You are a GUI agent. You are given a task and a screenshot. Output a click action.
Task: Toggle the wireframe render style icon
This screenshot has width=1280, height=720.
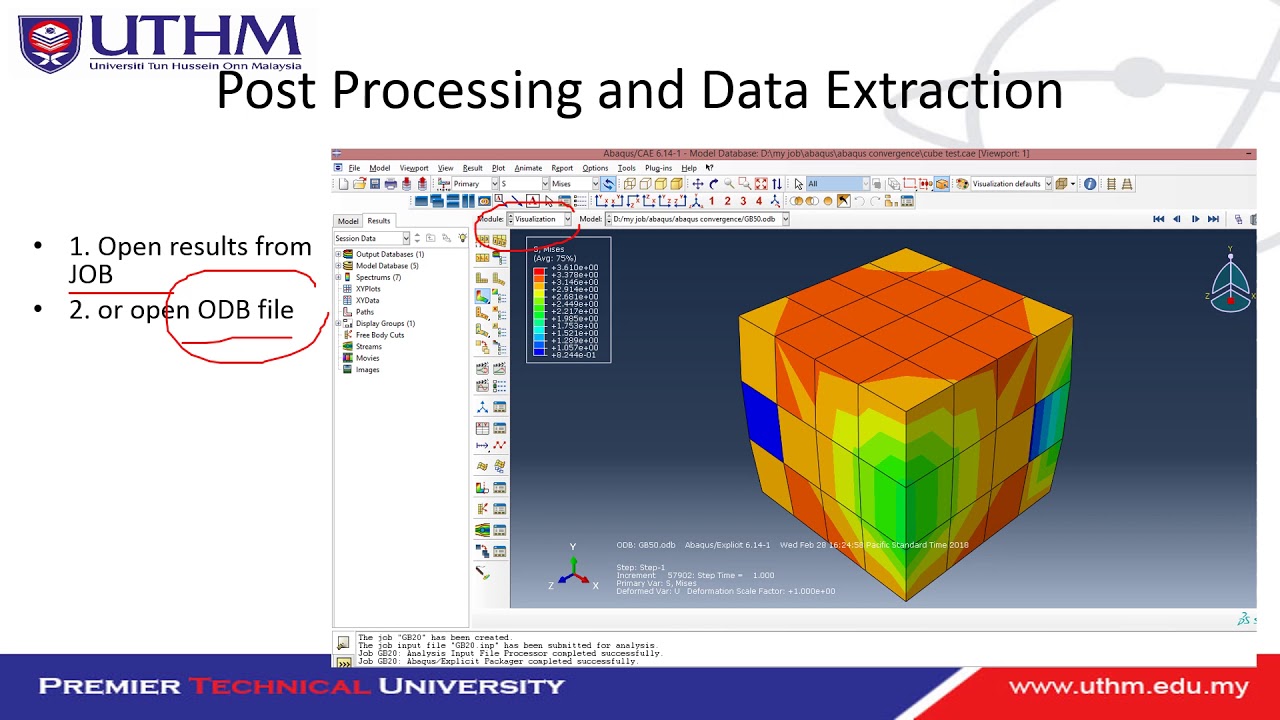tap(629, 184)
